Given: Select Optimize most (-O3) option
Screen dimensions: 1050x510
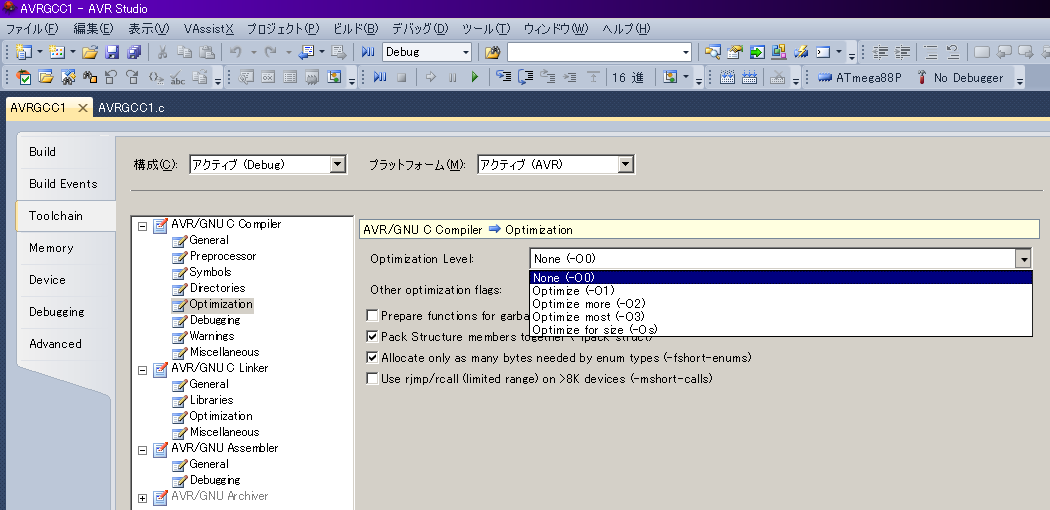Looking at the screenshot, I should coord(780,317).
